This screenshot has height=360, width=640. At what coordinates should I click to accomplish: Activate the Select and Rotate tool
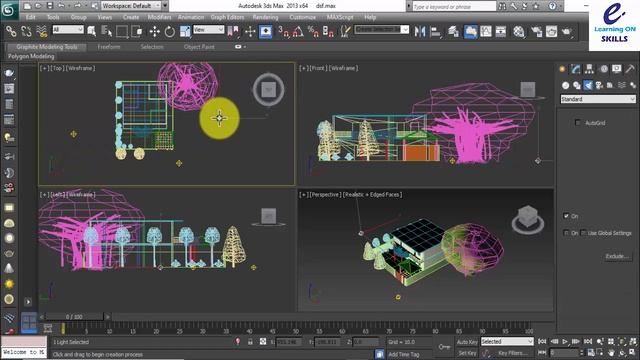169,31
